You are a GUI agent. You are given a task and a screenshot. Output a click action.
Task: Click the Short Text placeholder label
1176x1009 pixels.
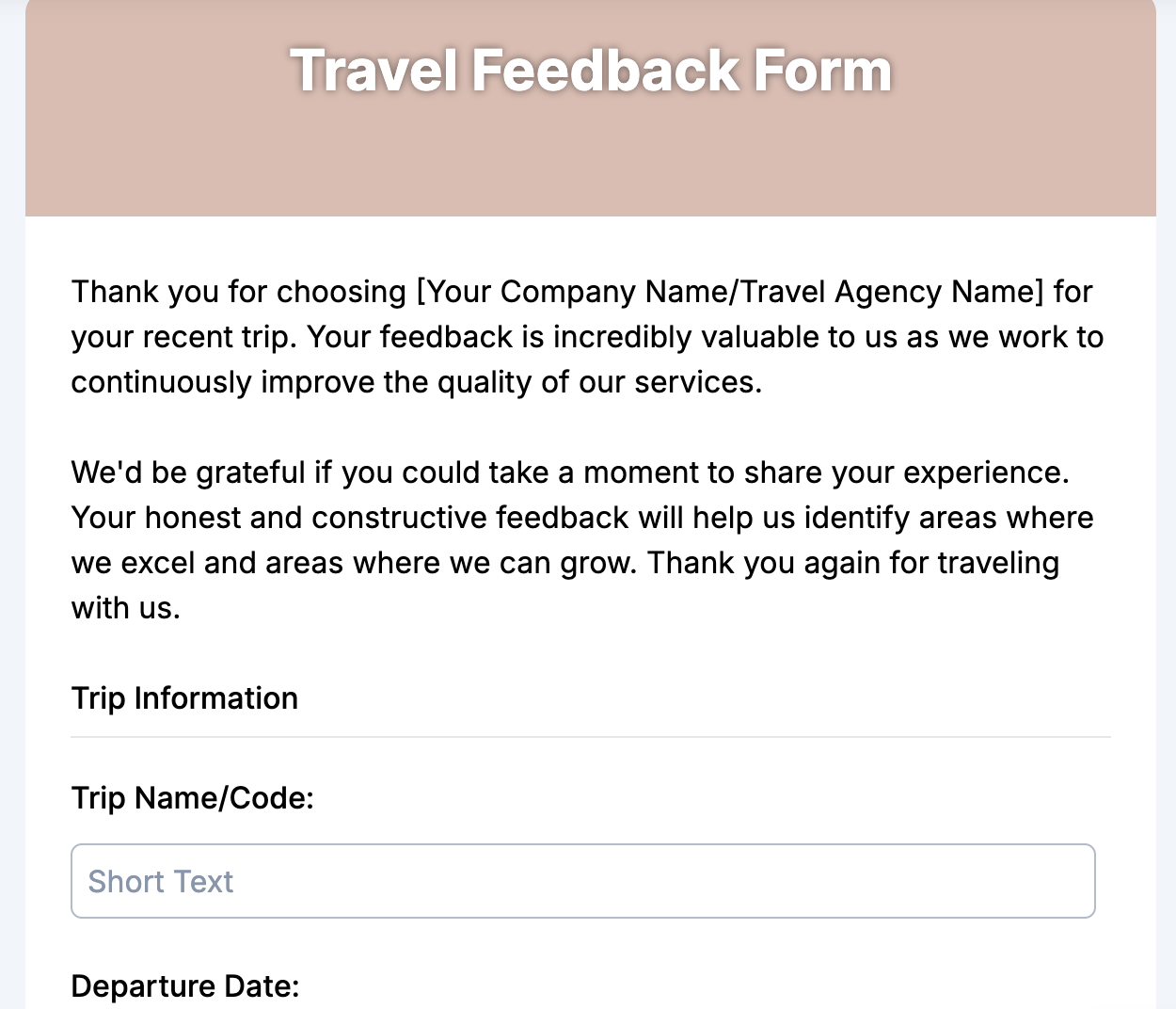pyautogui.click(x=161, y=881)
